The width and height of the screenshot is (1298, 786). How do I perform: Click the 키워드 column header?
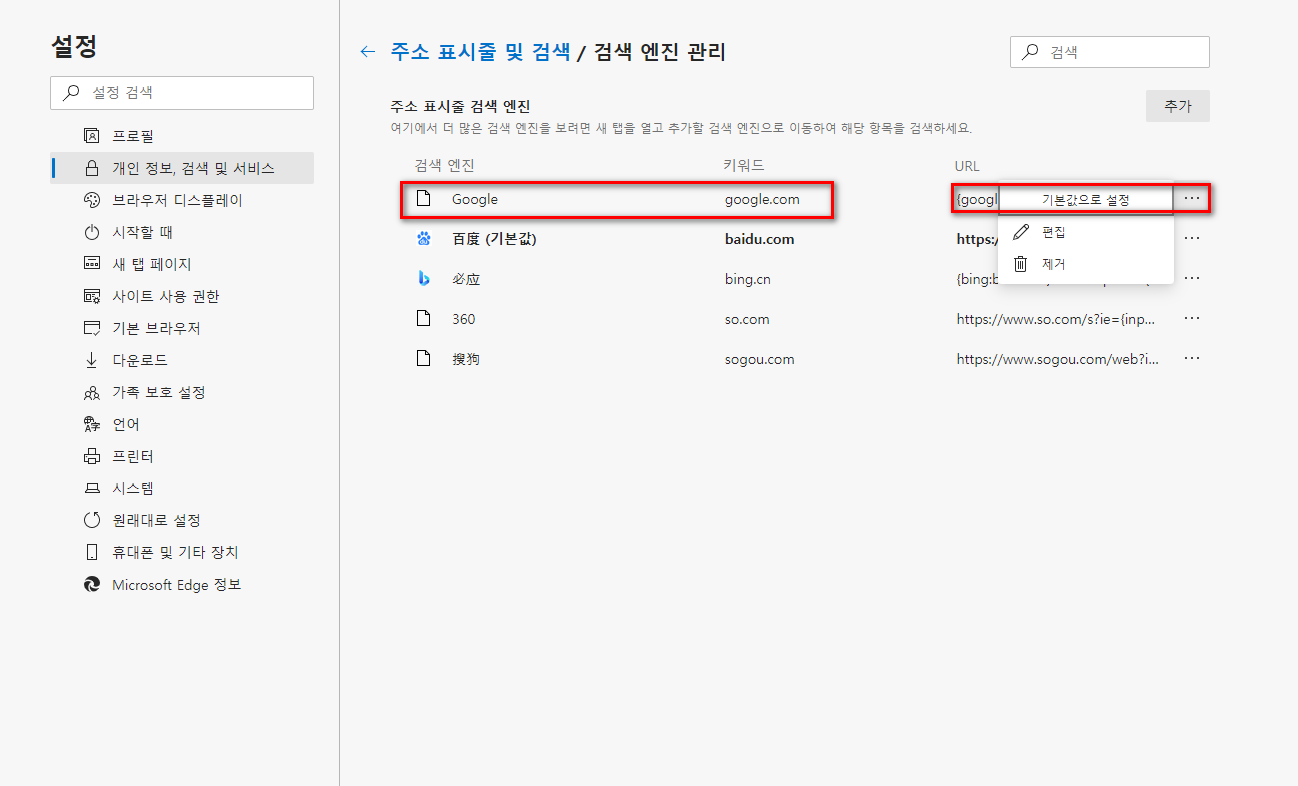pos(744,165)
